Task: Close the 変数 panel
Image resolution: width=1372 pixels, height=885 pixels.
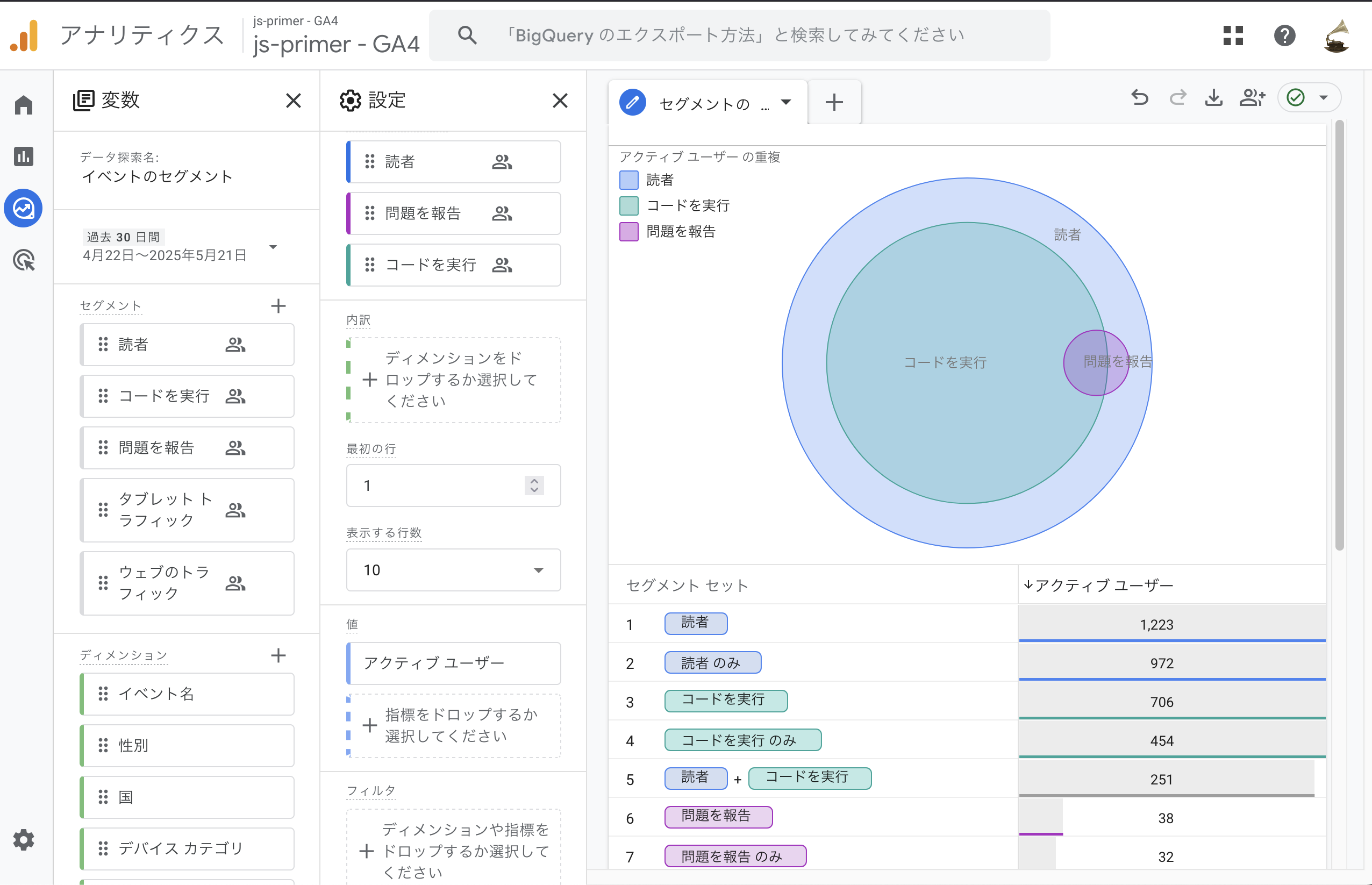Action: click(x=293, y=101)
